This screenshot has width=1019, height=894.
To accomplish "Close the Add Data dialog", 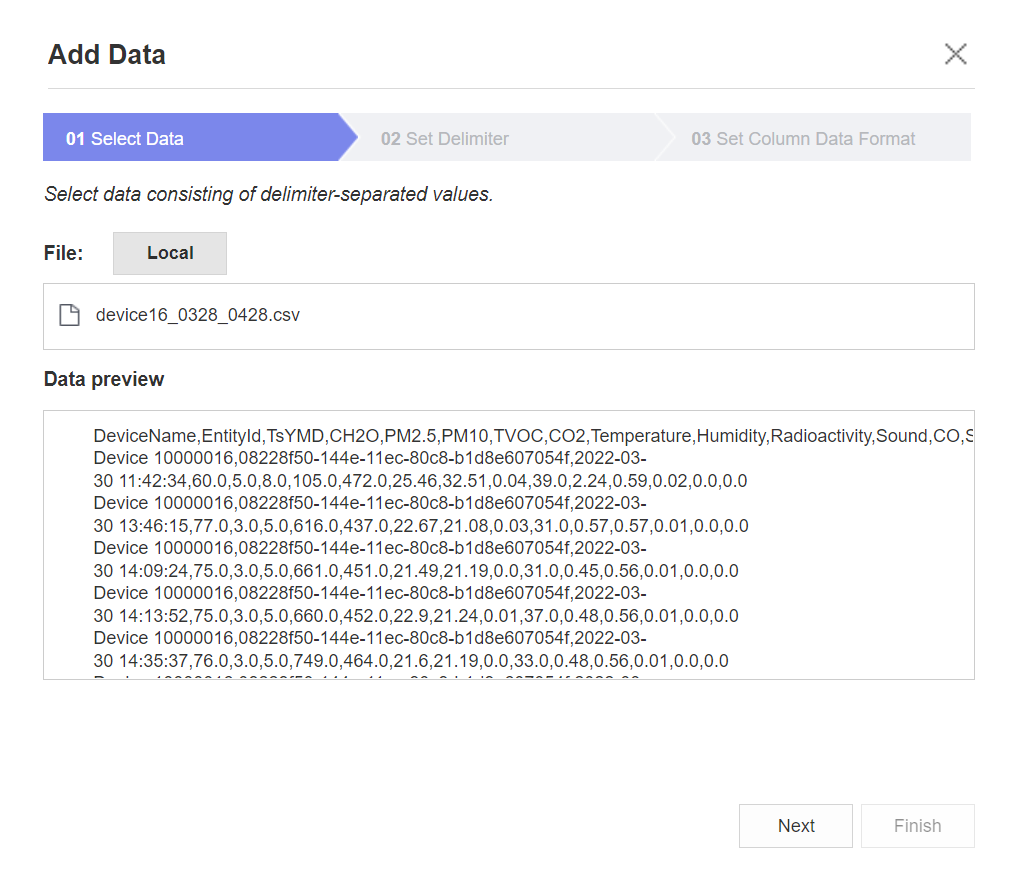I will point(955,54).
